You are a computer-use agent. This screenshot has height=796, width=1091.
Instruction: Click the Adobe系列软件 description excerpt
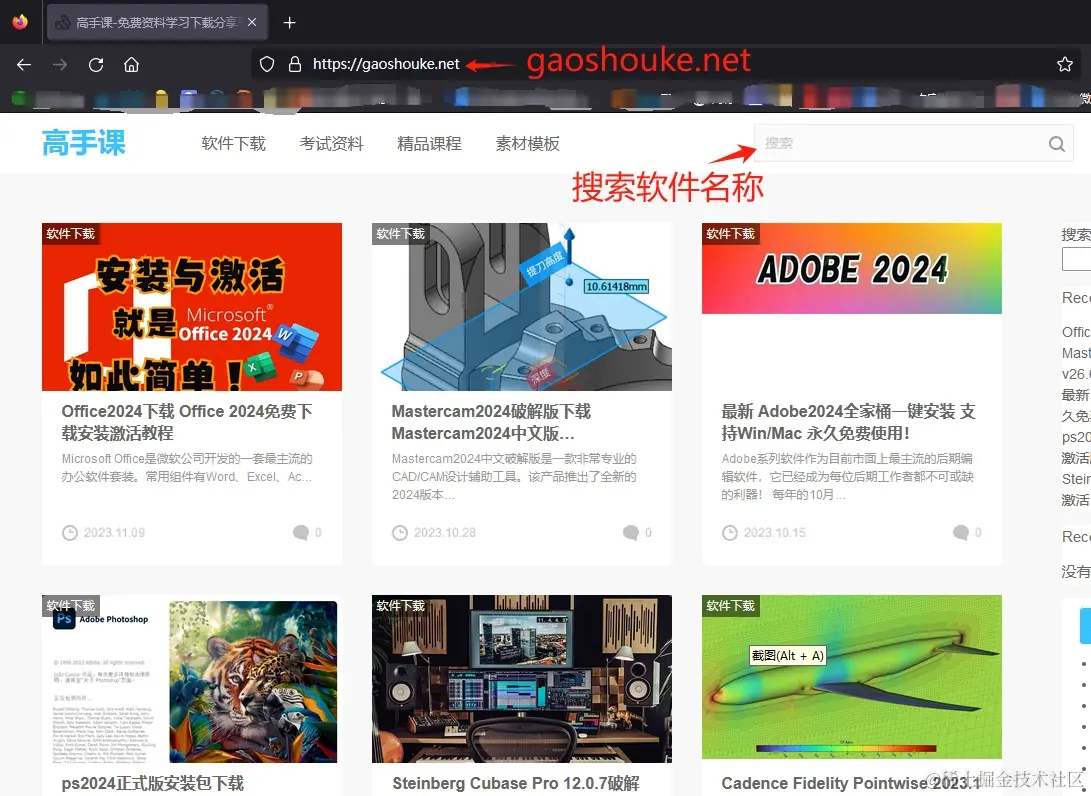(847, 477)
